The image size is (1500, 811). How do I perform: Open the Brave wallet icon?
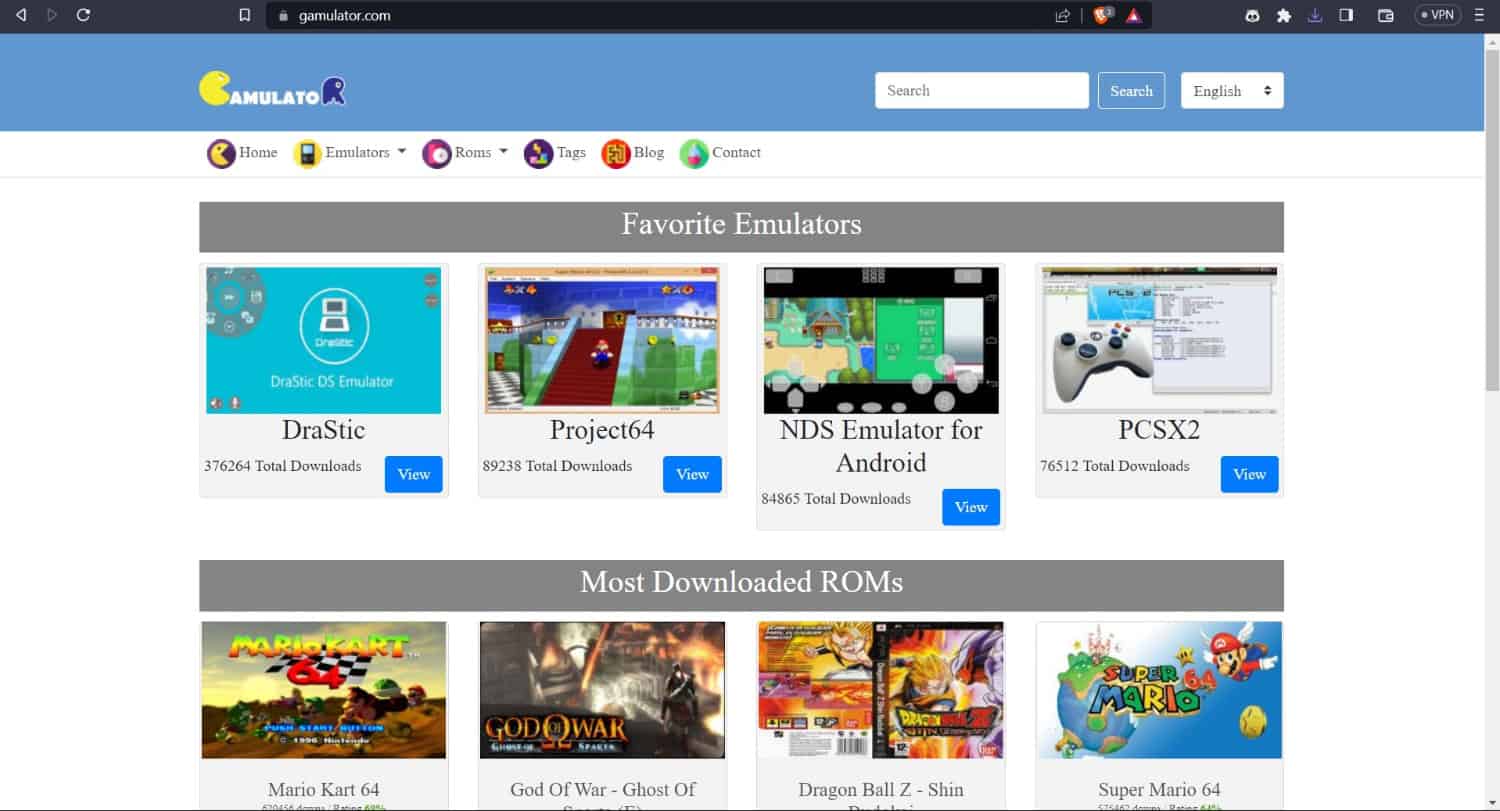[x=1386, y=15]
